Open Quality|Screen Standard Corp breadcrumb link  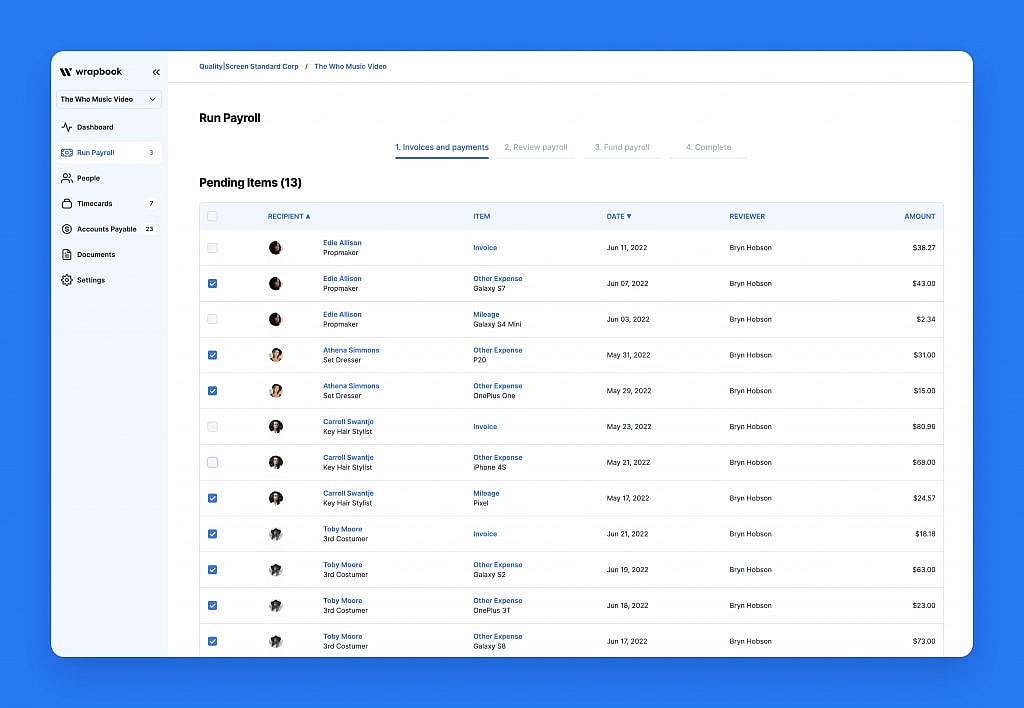click(248, 67)
